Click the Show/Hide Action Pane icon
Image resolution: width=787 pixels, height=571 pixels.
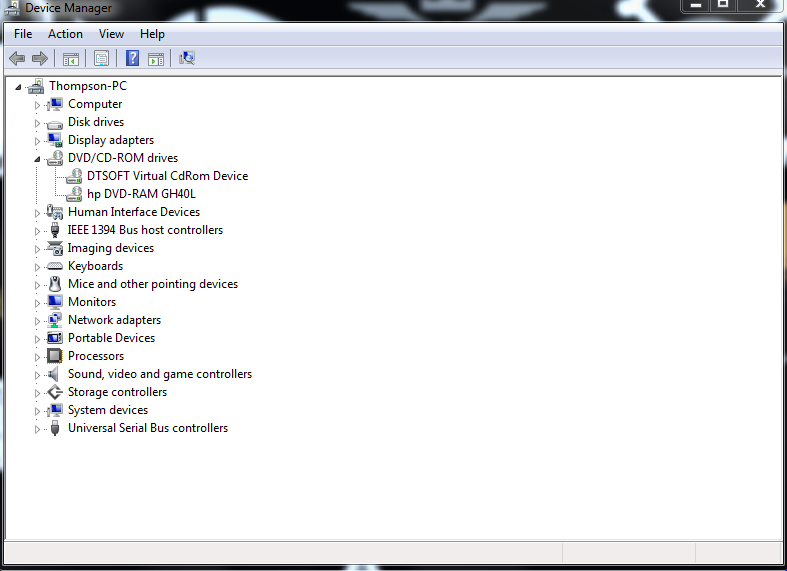[156, 58]
